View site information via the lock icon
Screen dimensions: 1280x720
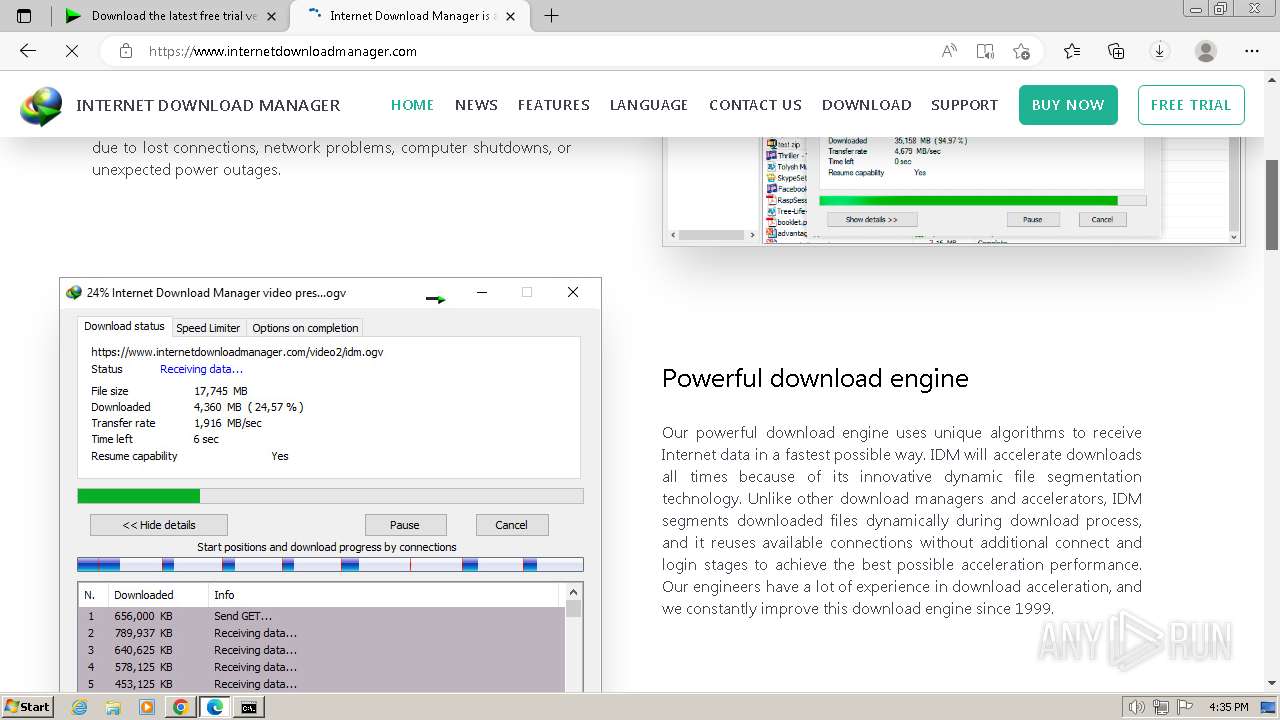click(x=126, y=51)
